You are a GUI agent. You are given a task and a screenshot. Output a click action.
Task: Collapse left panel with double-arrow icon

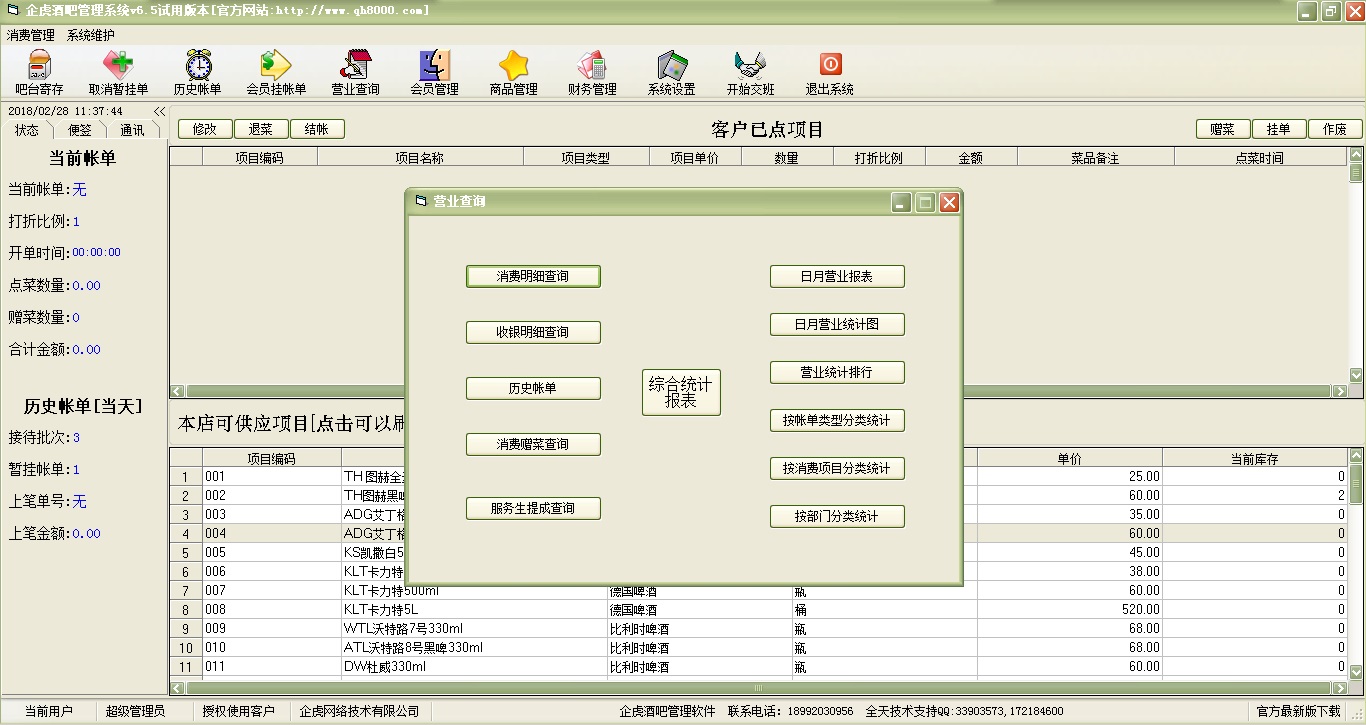tap(159, 111)
